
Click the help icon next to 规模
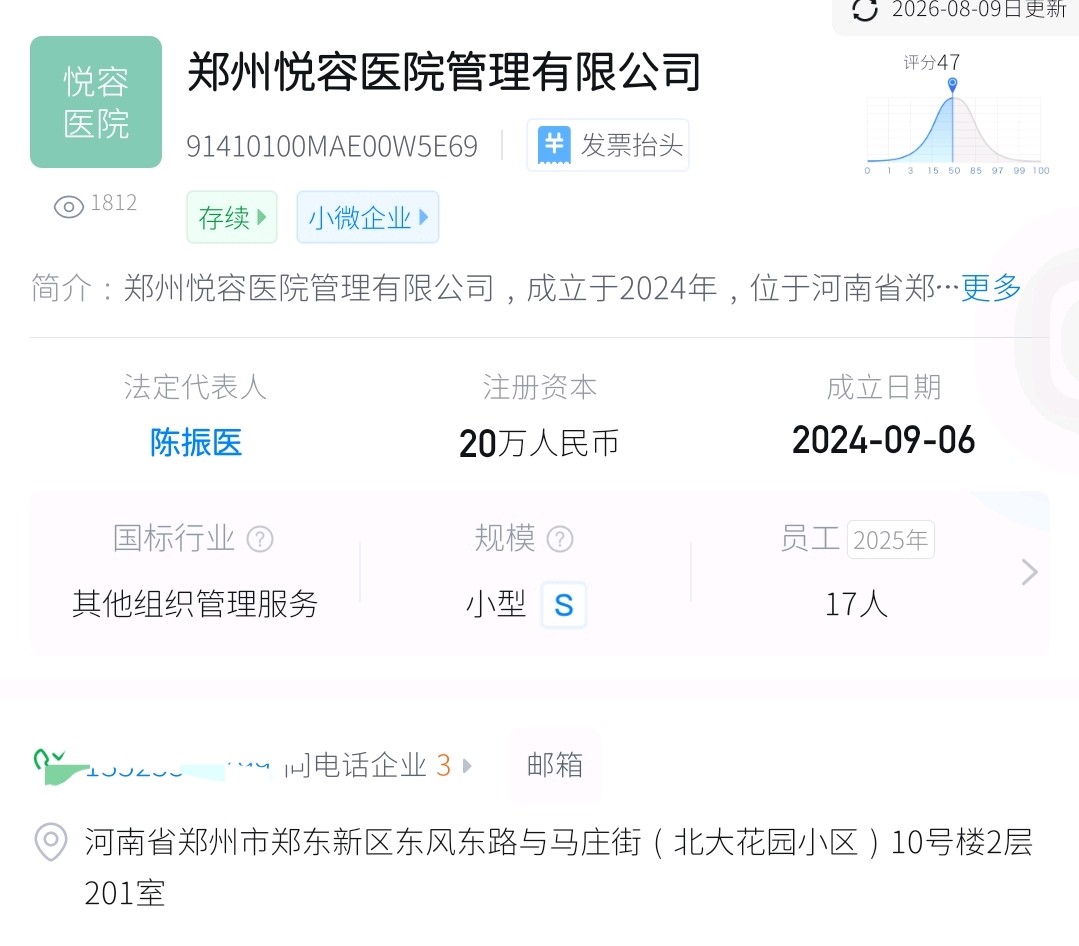559,539
